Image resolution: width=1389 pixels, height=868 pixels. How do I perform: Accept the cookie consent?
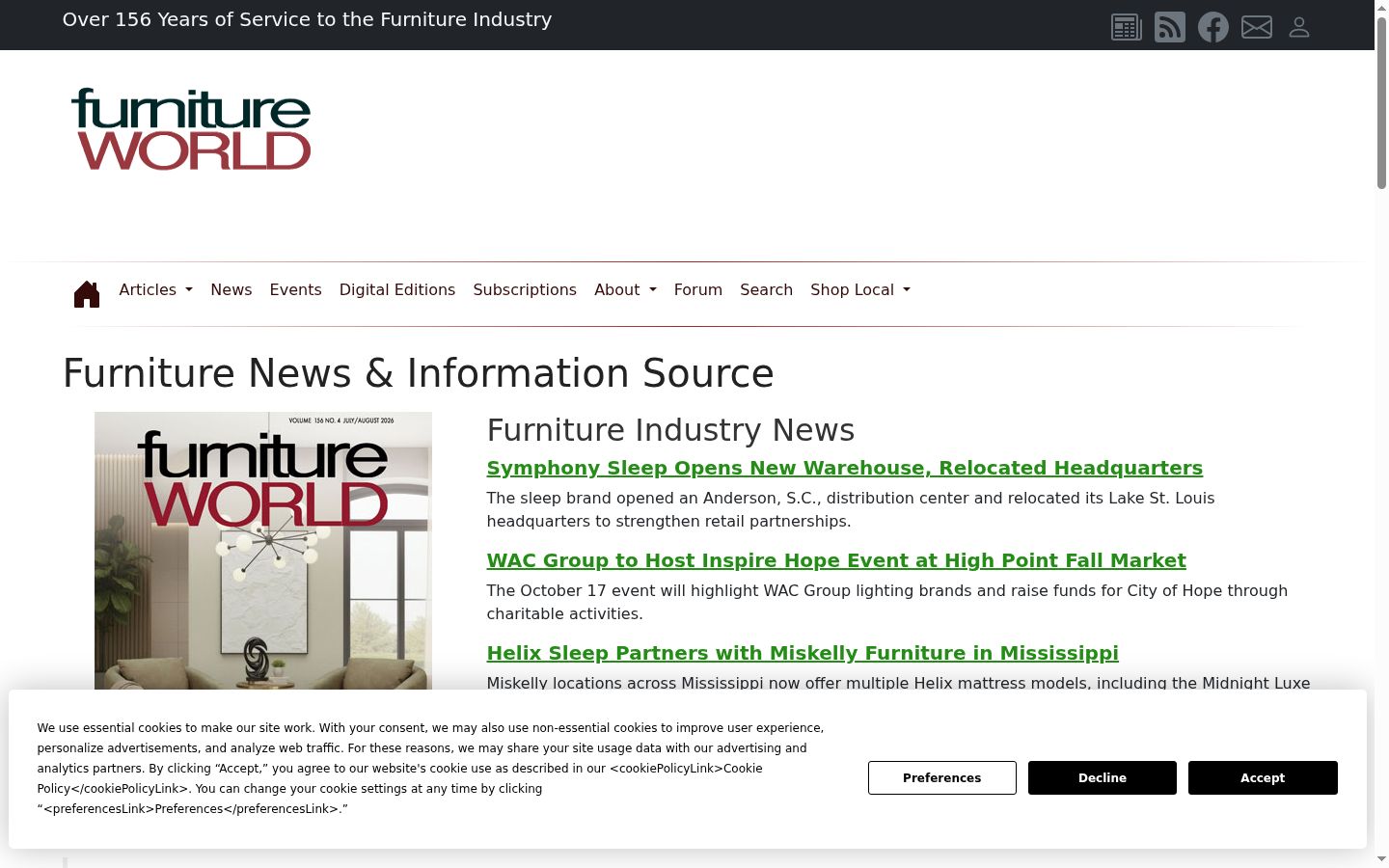coord(1263,777)
